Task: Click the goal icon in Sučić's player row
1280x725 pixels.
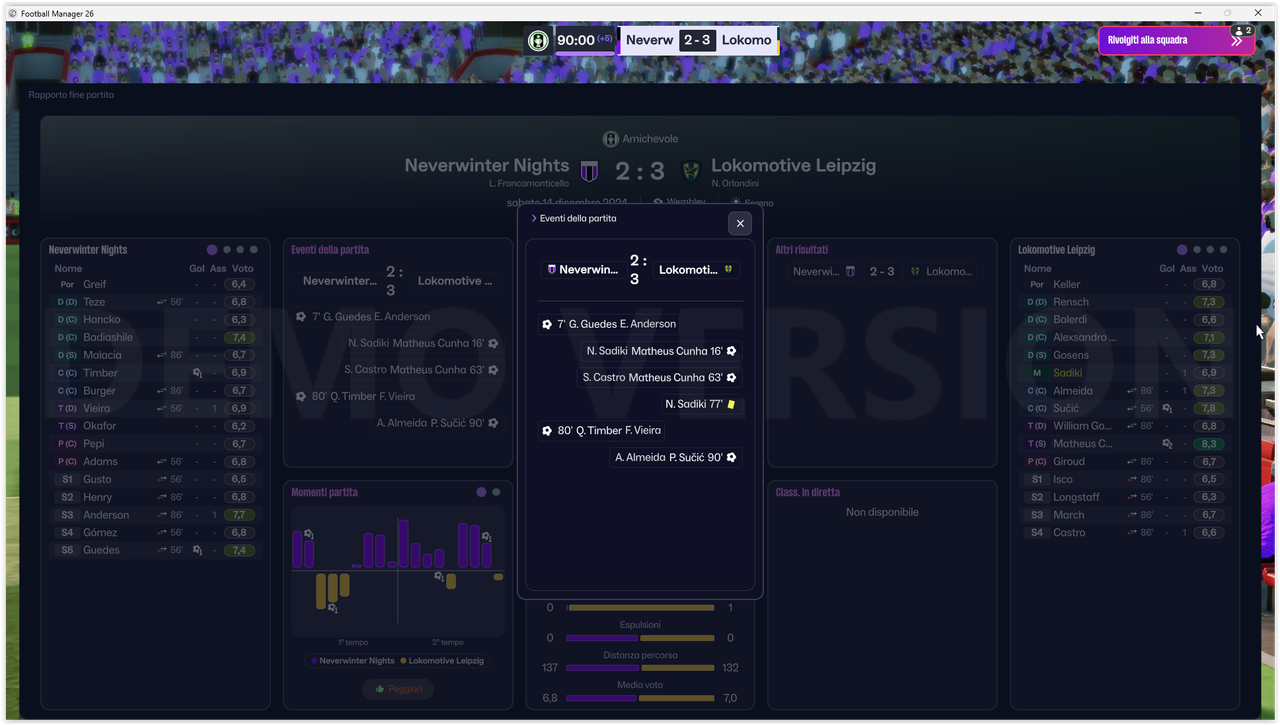Action: tap(1167, 409)
